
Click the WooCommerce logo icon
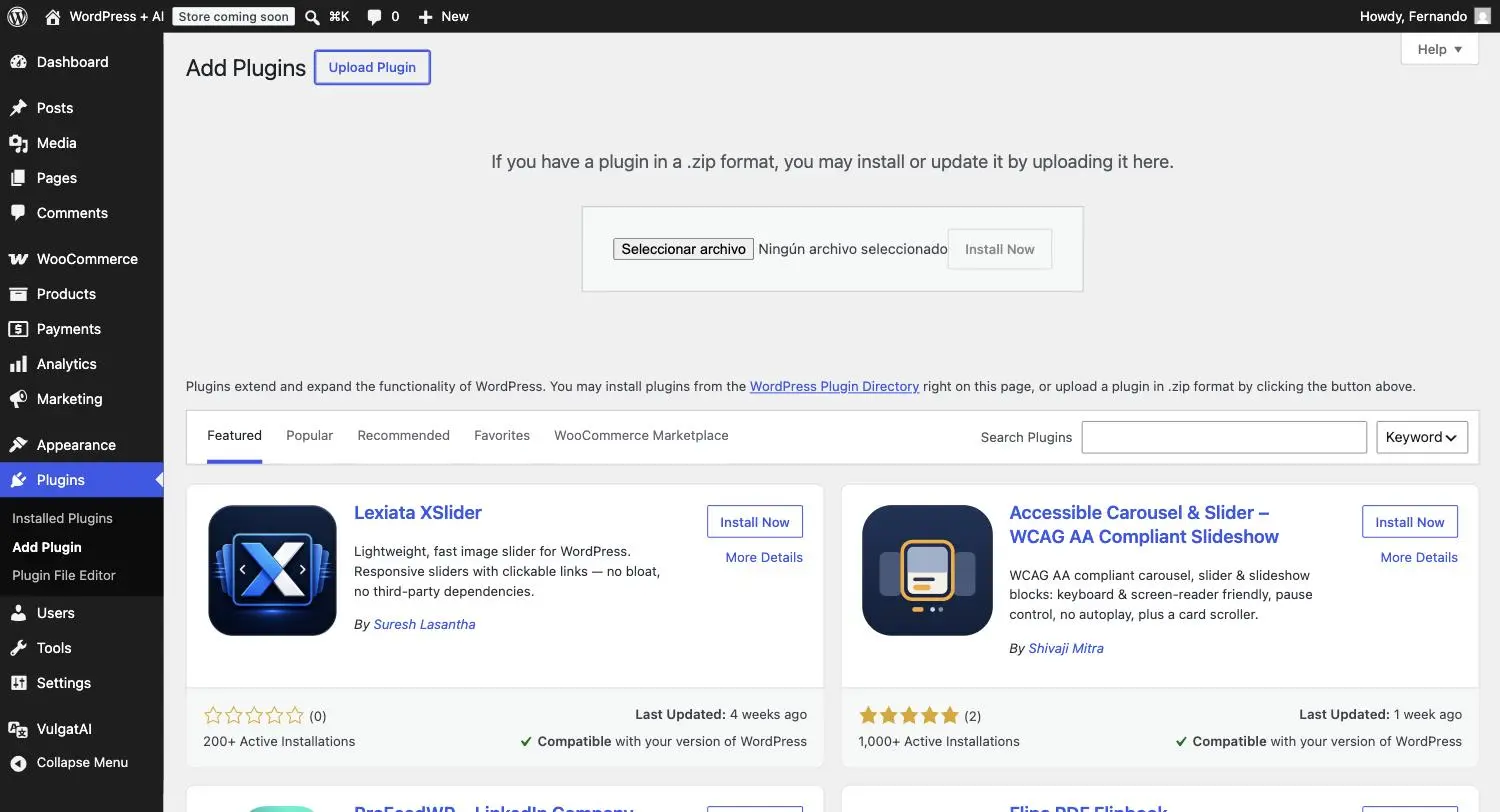pyautogui.click(x=18, y=259)
